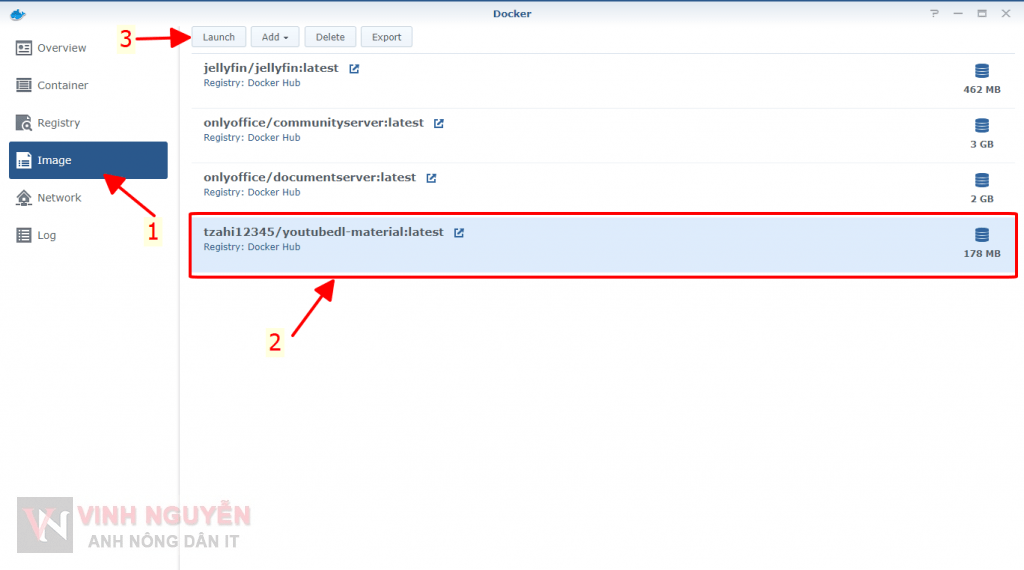Switch to the Registry section
This screenshot has height=570, width=1024.
click(x=58, y=123)
